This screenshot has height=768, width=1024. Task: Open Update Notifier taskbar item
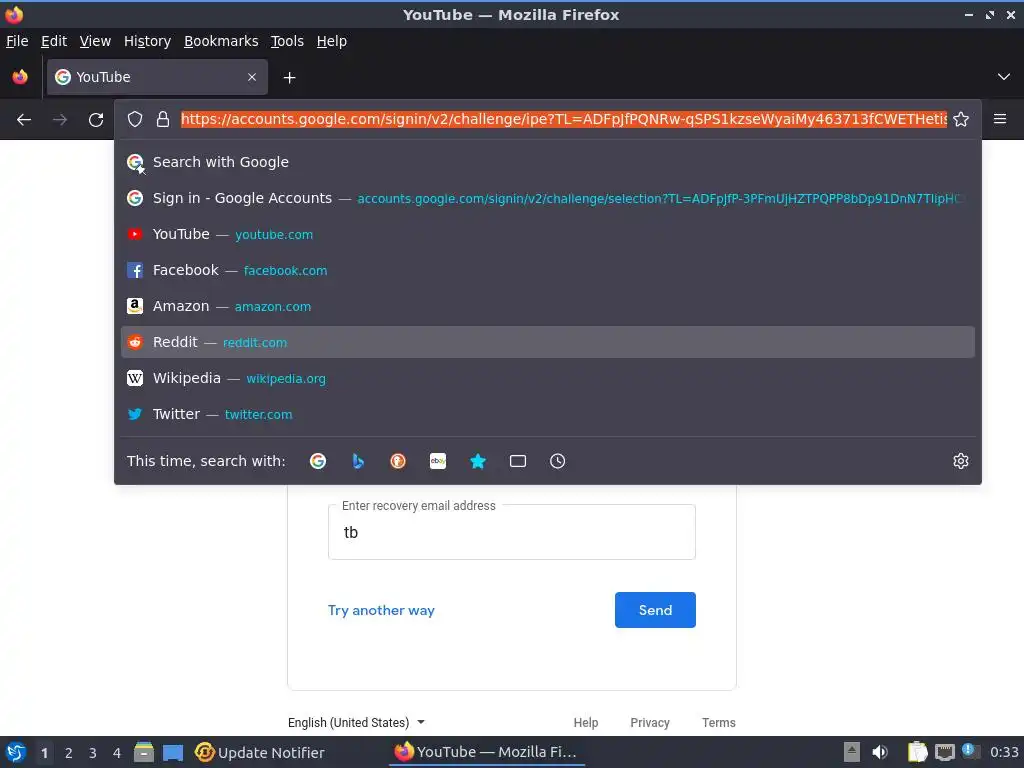tap(259, 753)
